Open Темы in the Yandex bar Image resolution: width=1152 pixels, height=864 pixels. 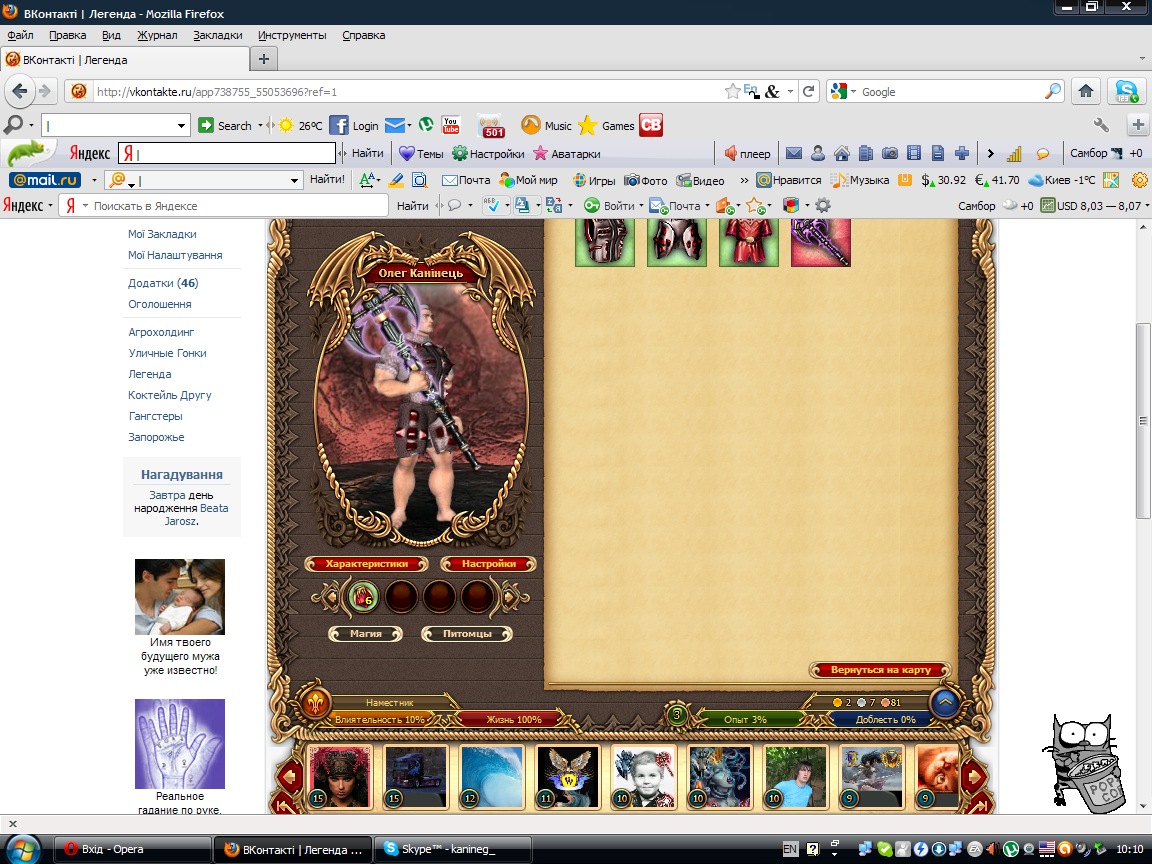click(x=421, y=154)
